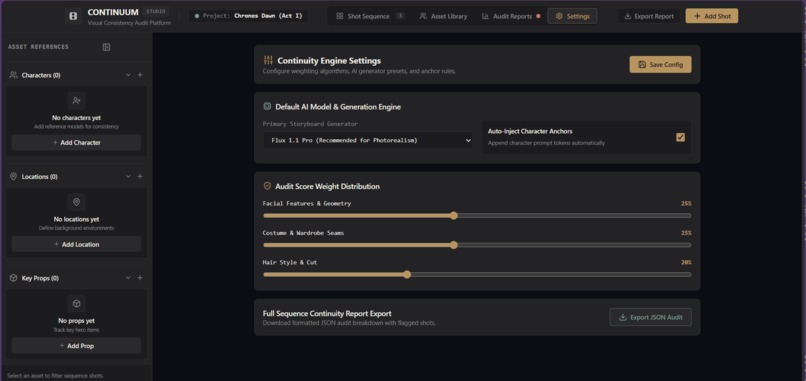Click the ASSET REFERENCES sidebar heading
Viewport: 806px width, 381px height.
click(x=39, y=47)
